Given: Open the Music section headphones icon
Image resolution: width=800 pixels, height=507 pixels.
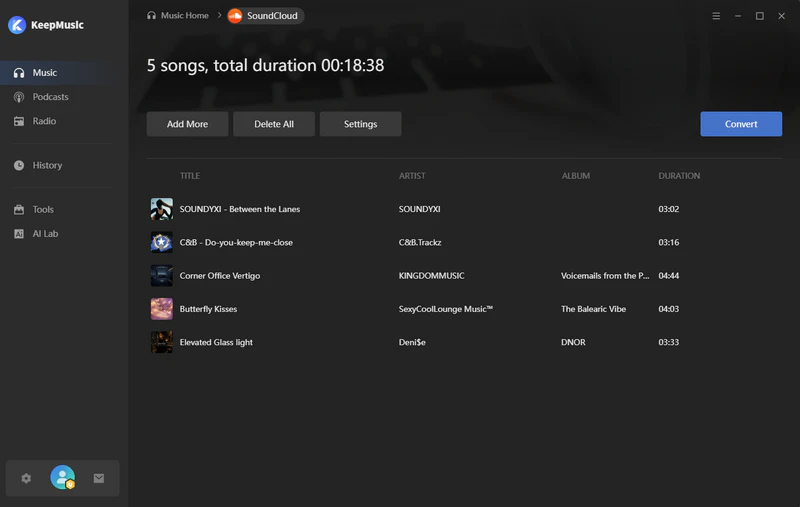Looking at the screenshot, I should pos(19,73).
